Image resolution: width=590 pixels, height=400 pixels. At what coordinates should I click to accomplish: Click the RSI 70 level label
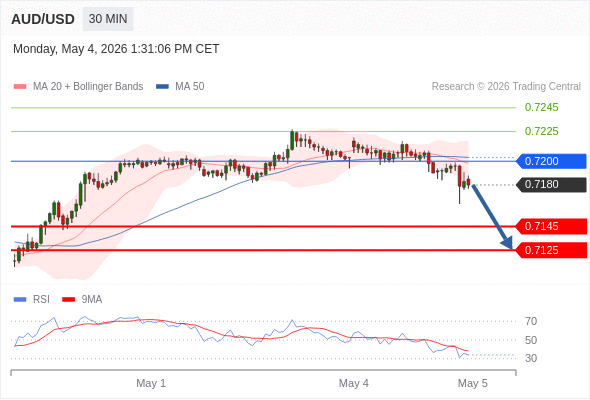pyautogui.click(x=531, y=321)
